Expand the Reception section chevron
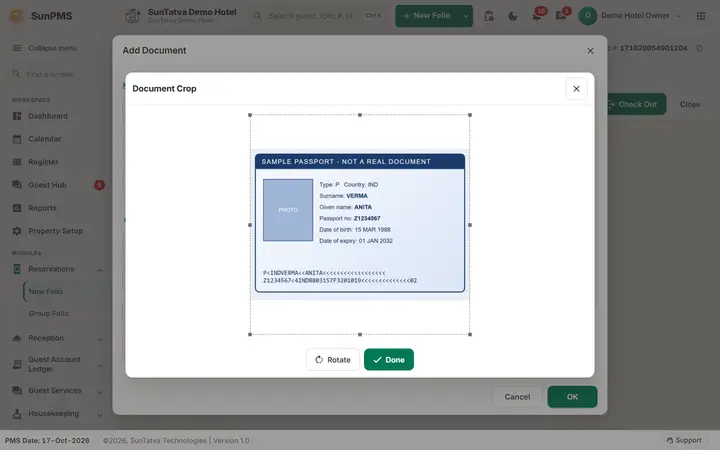The height and width of the screenshot is (450, 720). click(100, 339)
